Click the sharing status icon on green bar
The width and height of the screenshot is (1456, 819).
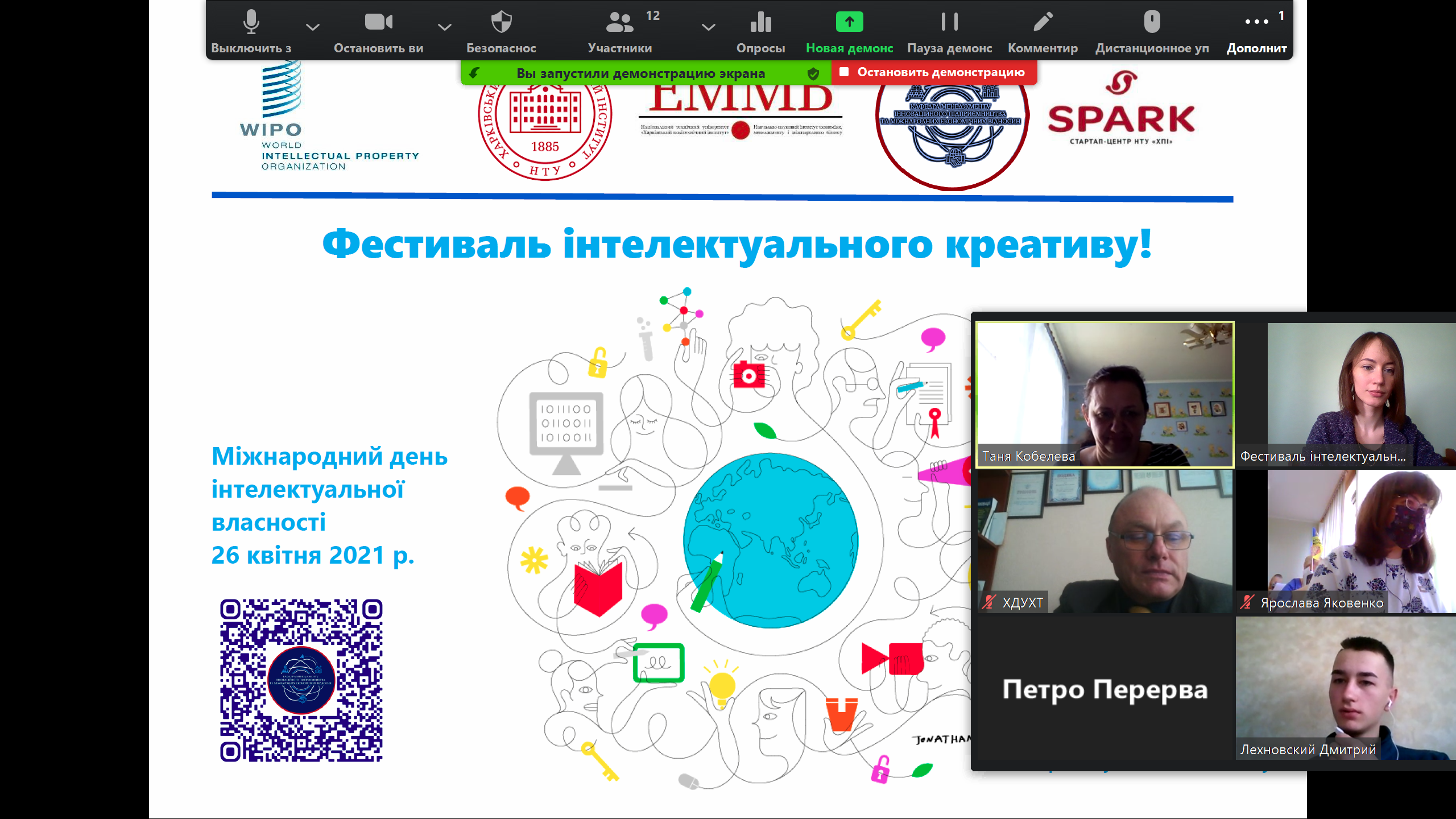coord(474,73)
